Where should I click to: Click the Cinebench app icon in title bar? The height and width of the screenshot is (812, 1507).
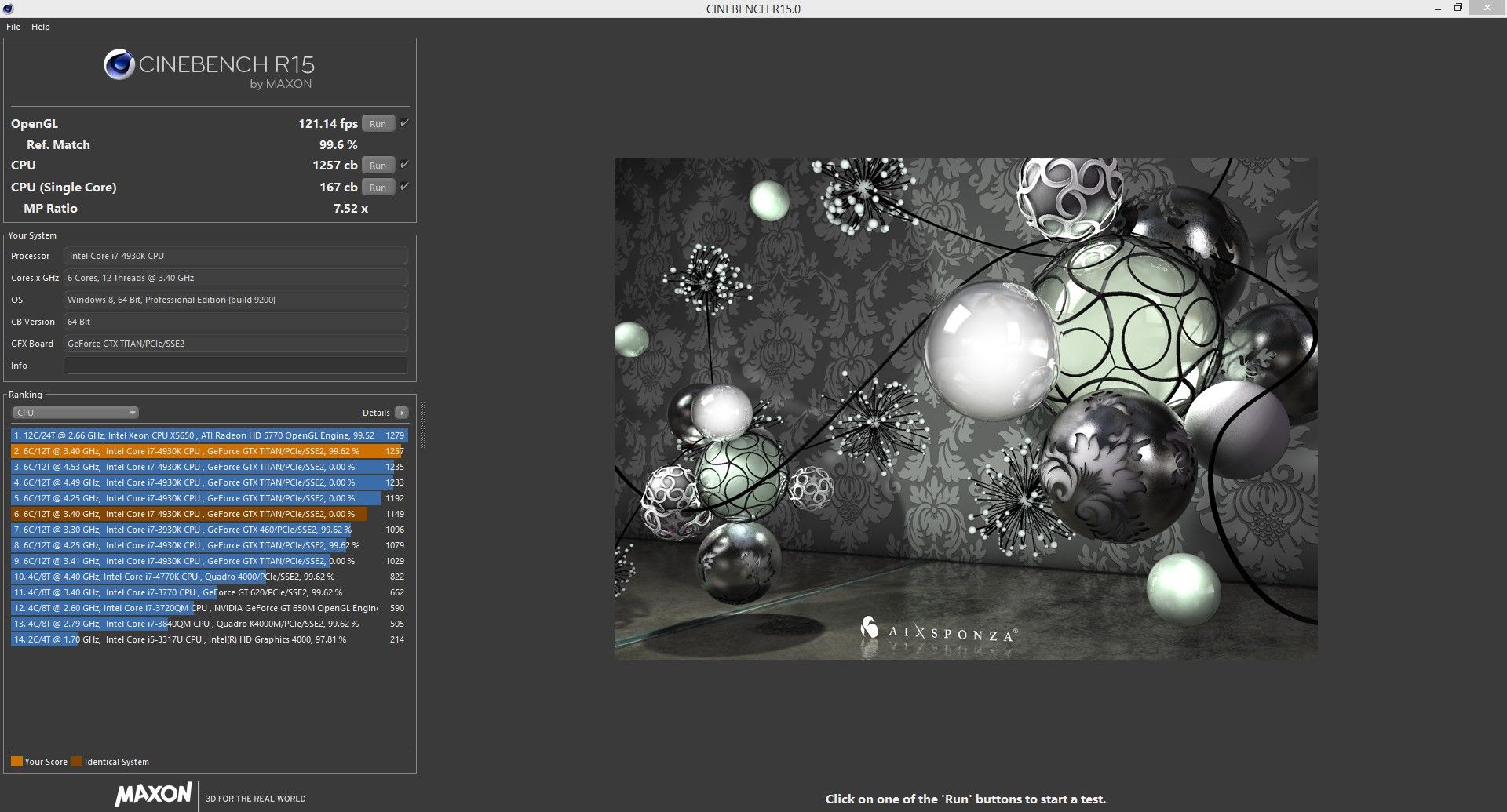(x=8, y=9)
